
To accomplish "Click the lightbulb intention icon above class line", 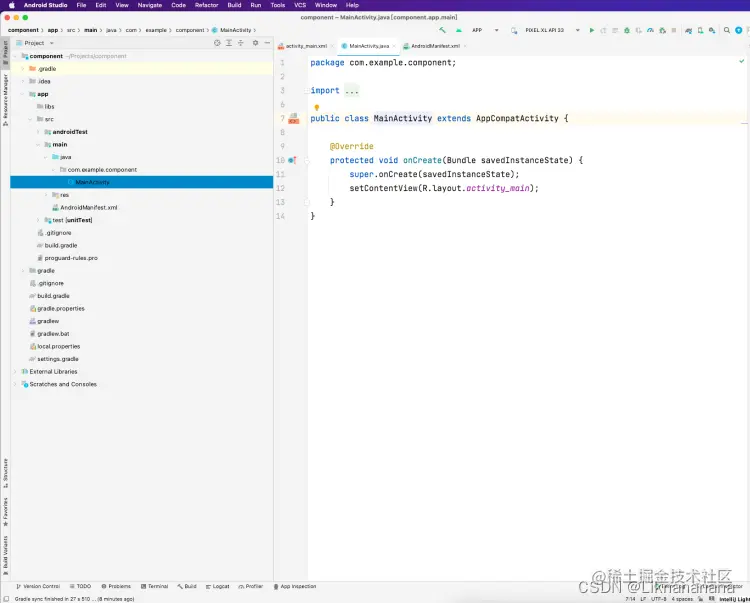I will 316,108.
